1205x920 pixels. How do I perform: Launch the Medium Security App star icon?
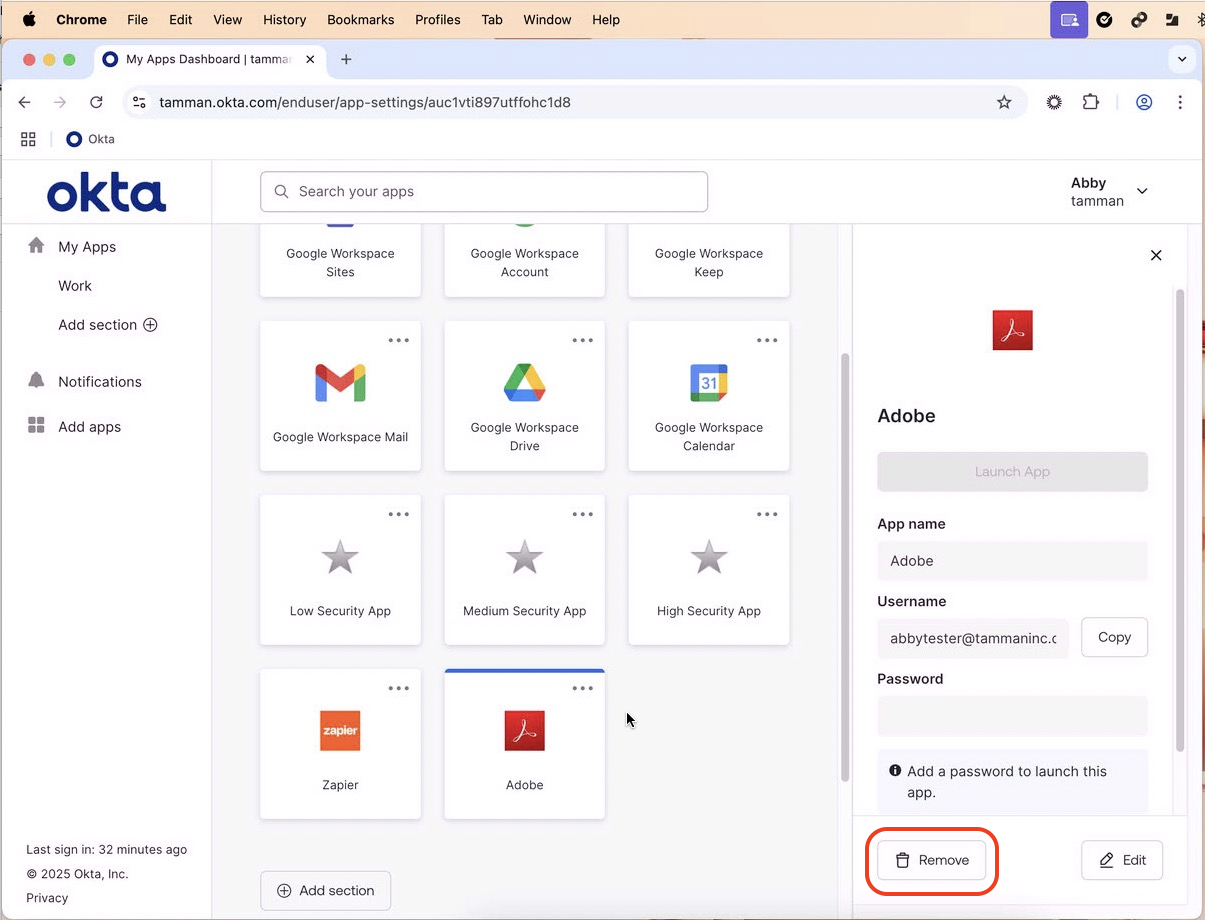[x=524, y=557]
